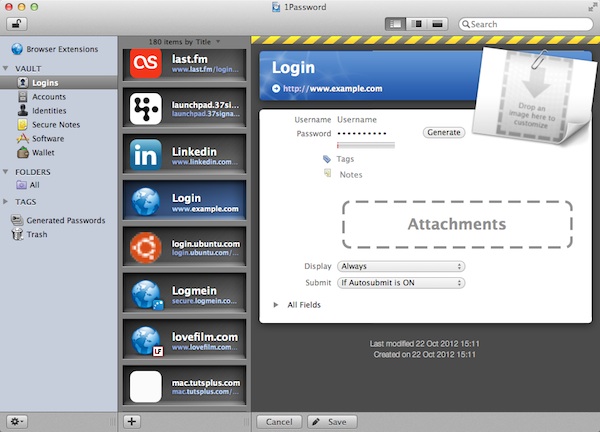The width and height of the screenshot is (600, 432).
Task: Click the go-to-URL arrow icon
Action: [x=276, y=88]
